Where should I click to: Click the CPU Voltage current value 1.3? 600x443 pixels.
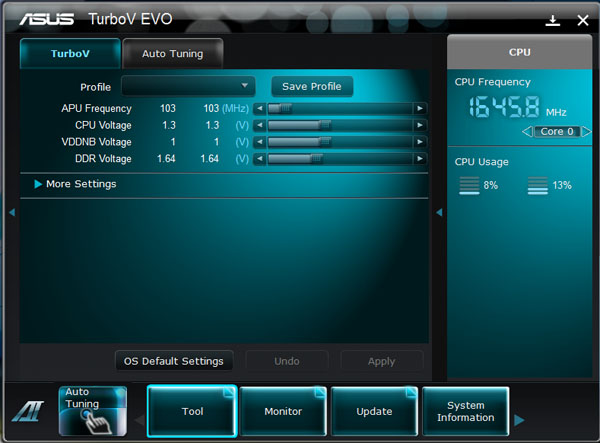pyautogui.click(x=169, y=125)
